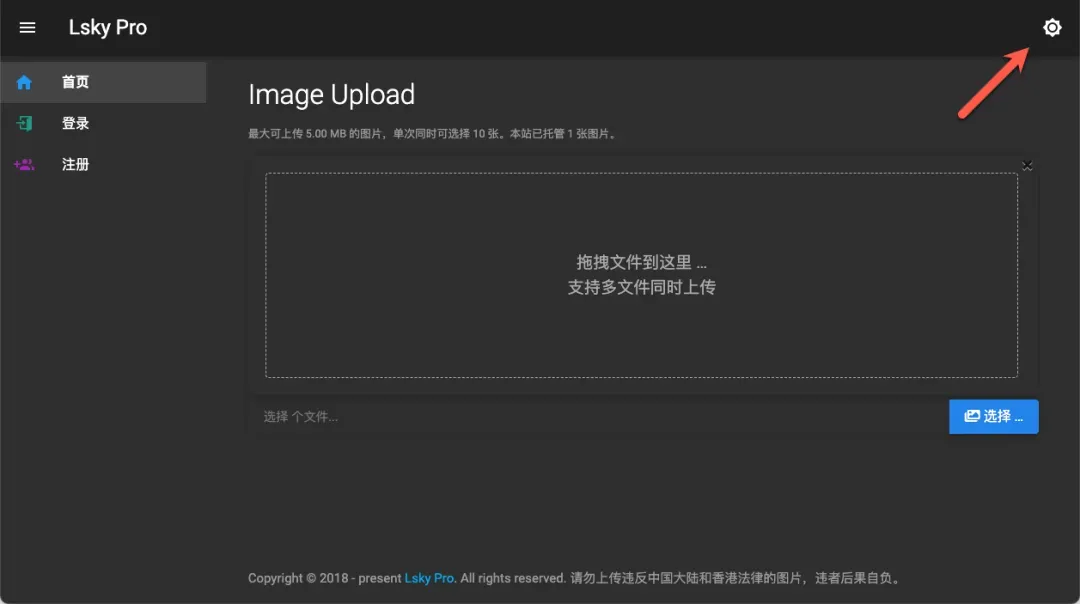Open the 首页 menu item
This screenshot has width=1080, height=604.
pyautogui.click(x=103, y=83)
